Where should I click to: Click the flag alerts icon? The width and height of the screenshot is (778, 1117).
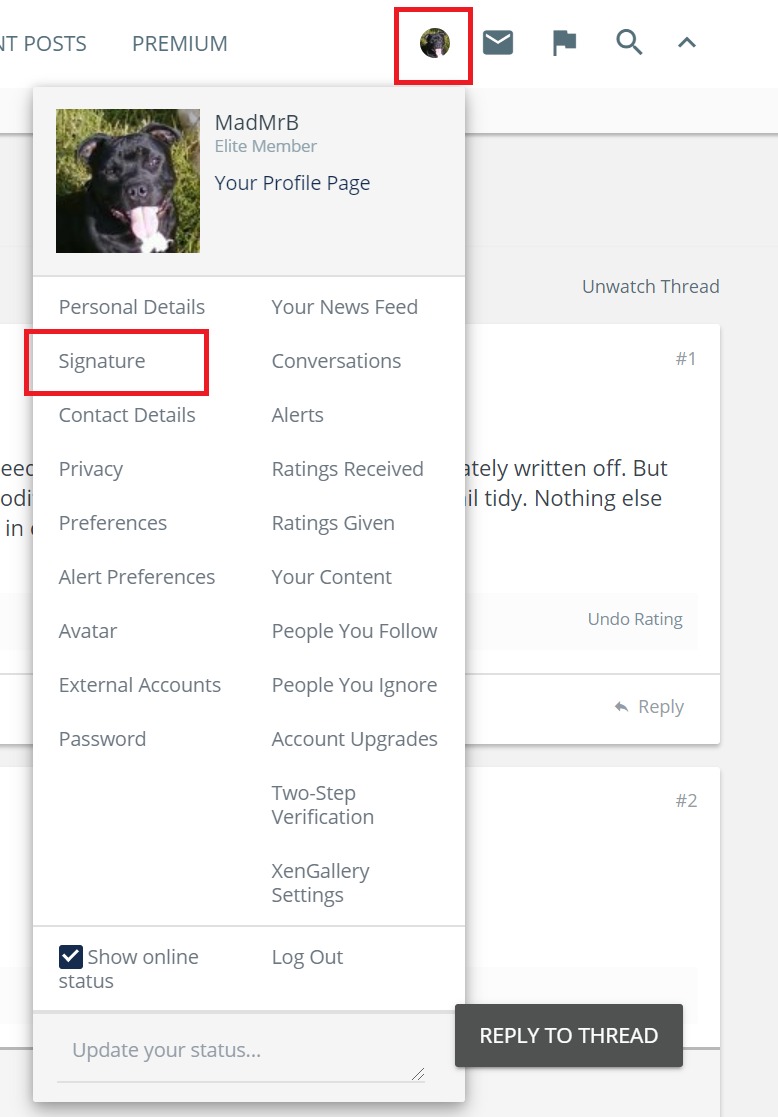pyautogui.click(x=564, y=43)
